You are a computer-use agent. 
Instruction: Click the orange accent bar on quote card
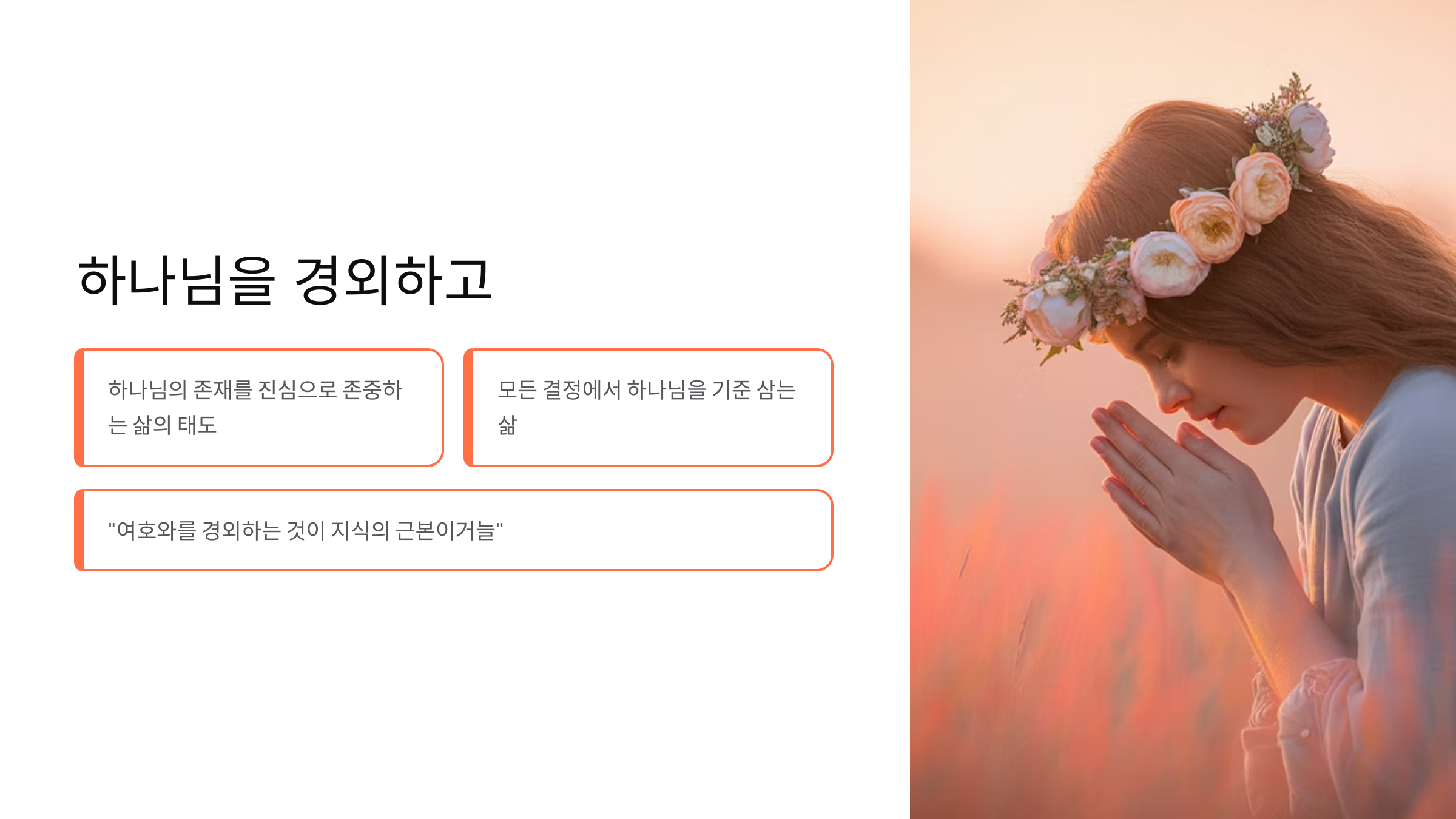[79, 530]
